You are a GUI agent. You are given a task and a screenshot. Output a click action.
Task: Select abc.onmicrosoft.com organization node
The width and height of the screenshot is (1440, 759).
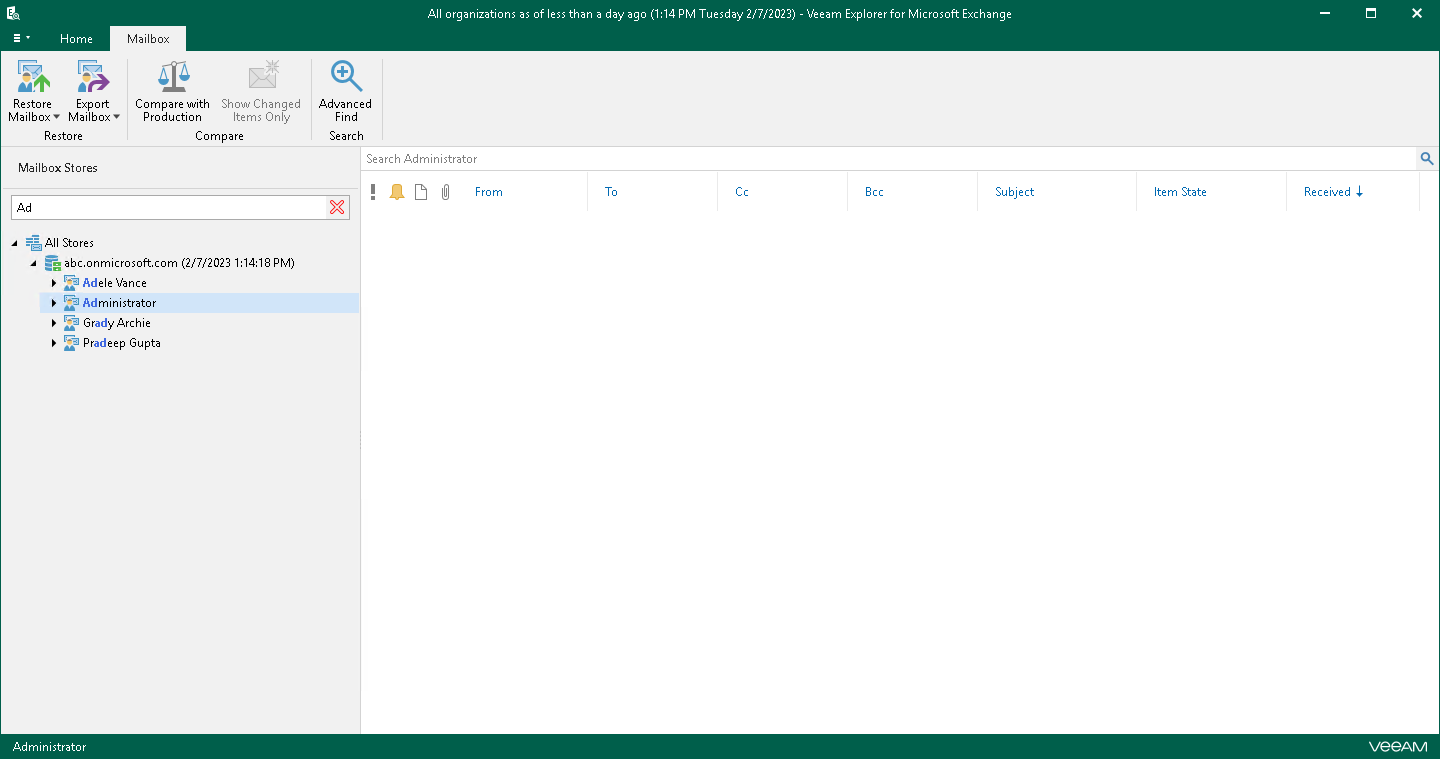[180, 263]
